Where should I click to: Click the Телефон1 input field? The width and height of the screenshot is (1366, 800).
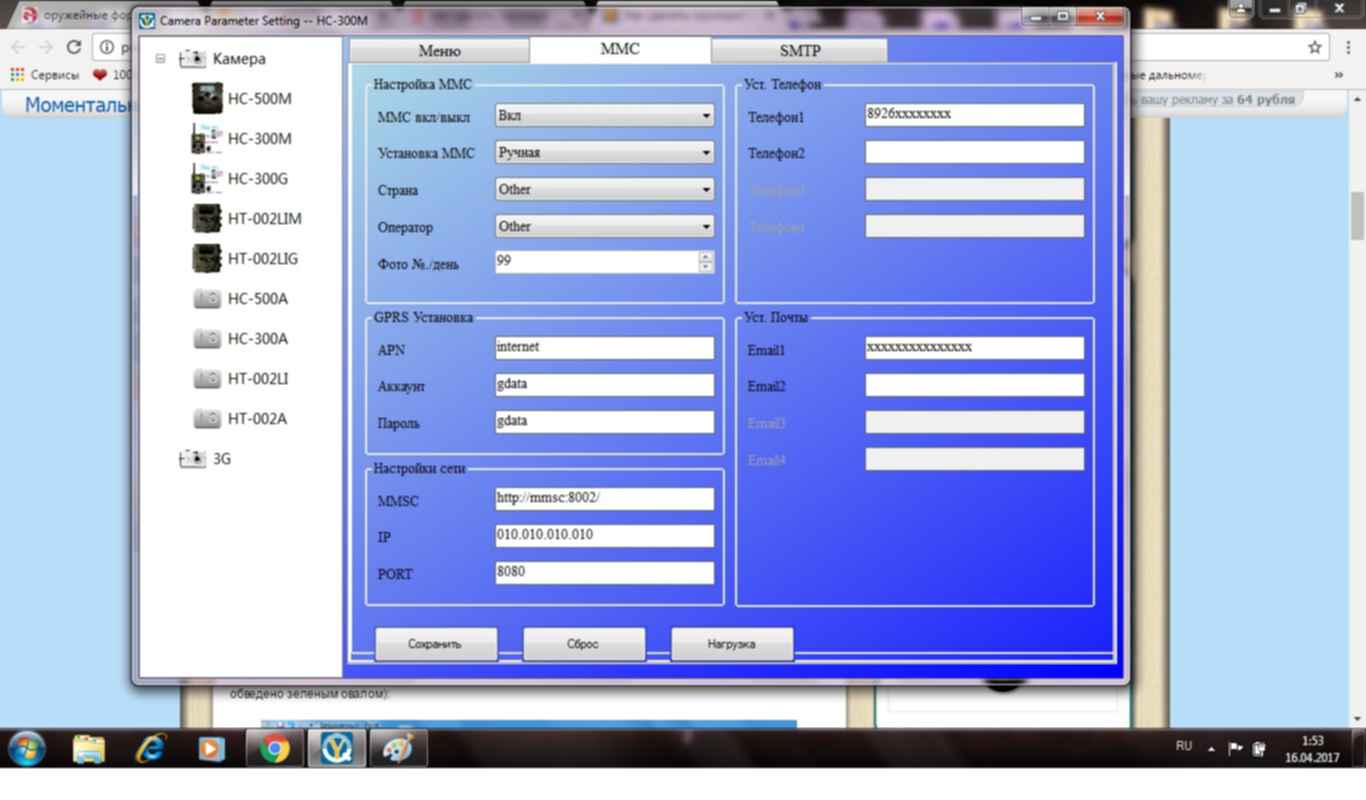tap(975, 115)
